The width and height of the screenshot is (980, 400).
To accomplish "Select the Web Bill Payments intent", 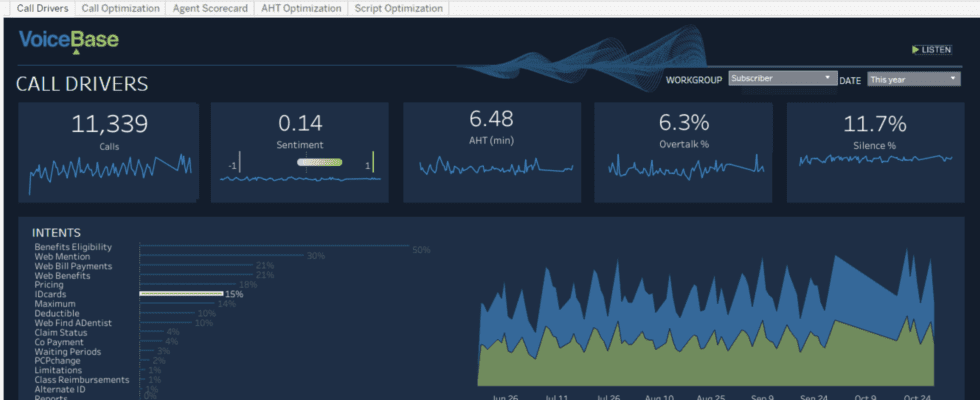I will tap(73, 266).
